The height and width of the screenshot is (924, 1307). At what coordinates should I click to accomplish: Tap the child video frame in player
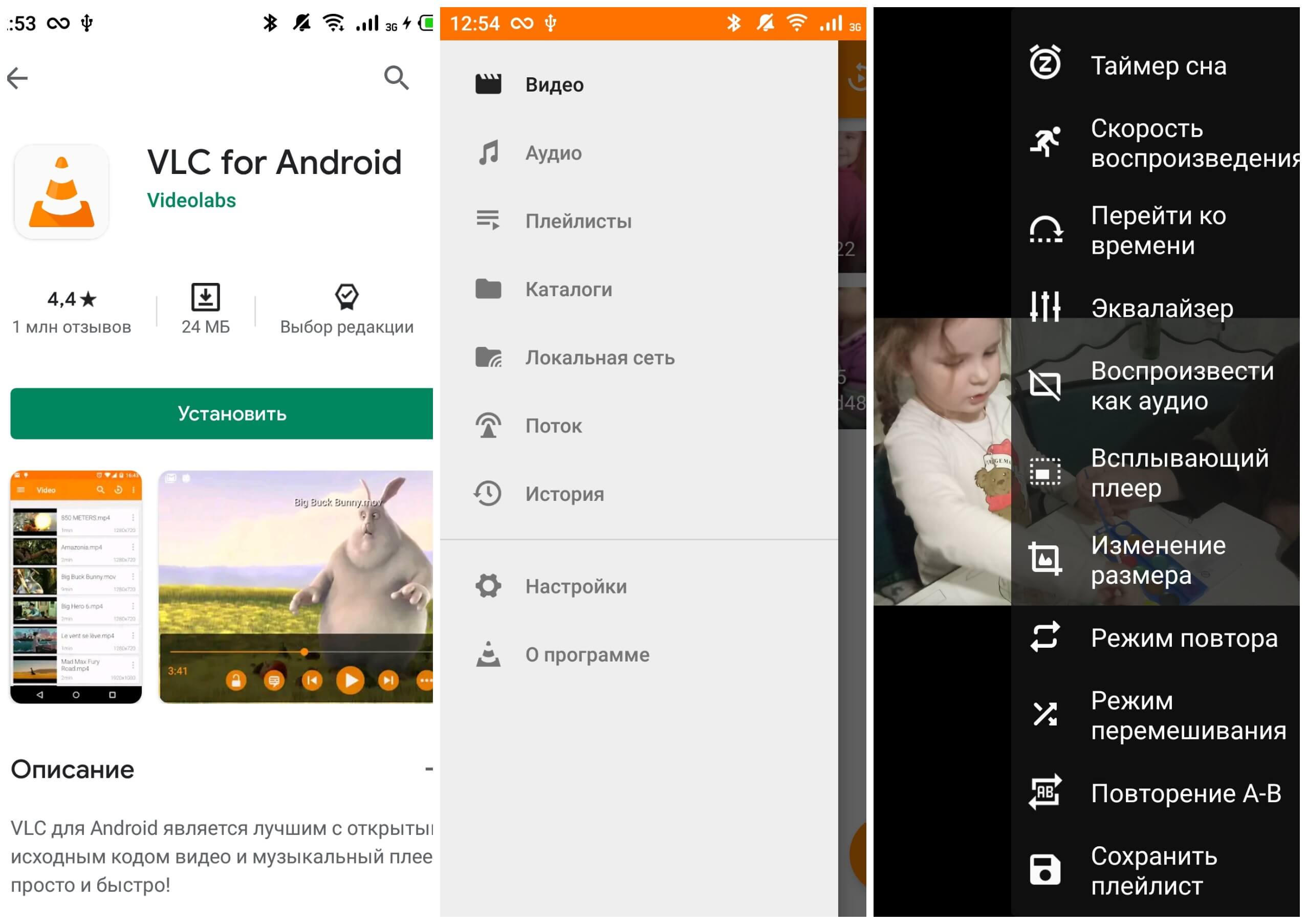click(943, 461)
